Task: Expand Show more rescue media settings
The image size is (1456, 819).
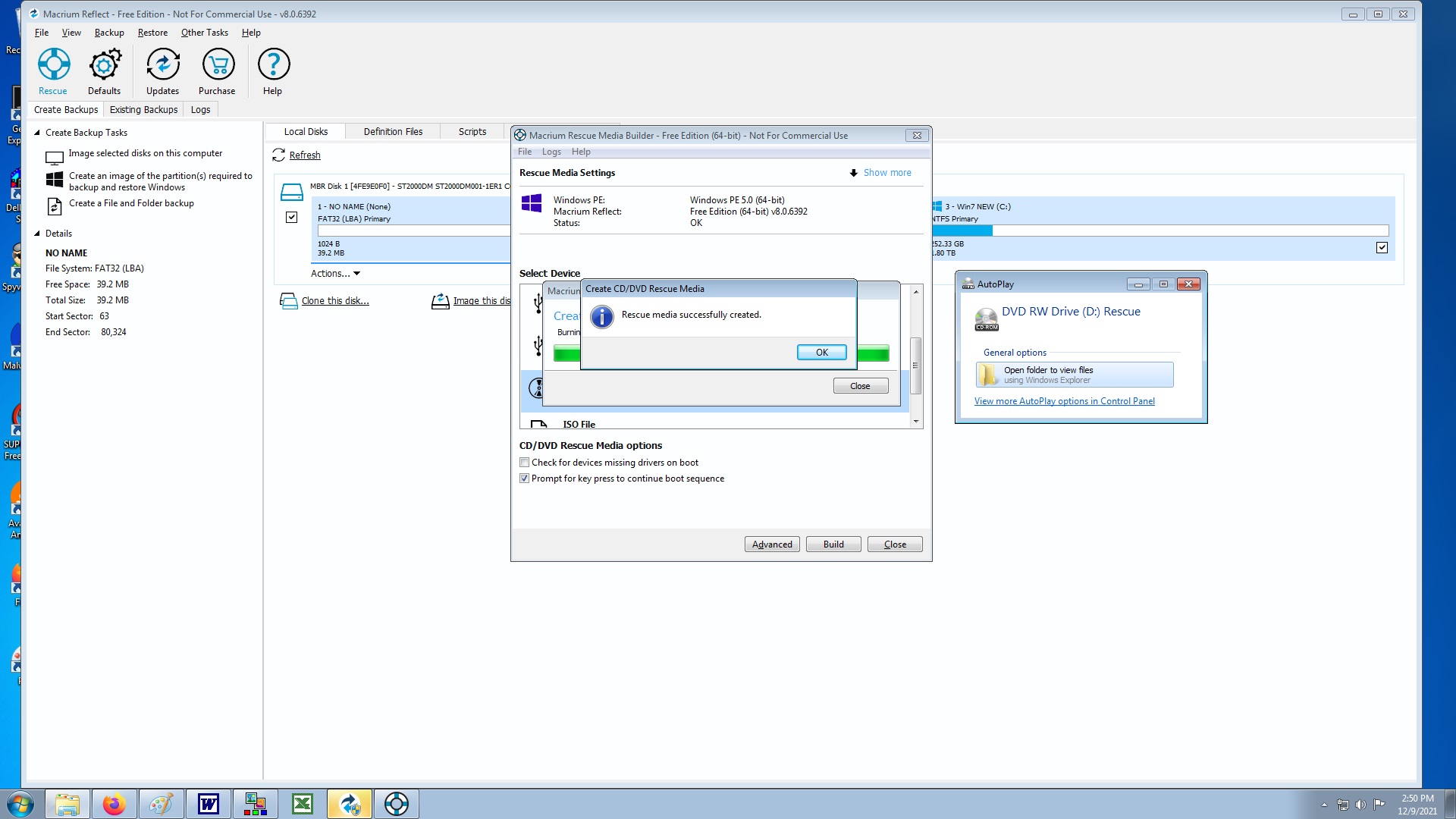Action: 880,173
